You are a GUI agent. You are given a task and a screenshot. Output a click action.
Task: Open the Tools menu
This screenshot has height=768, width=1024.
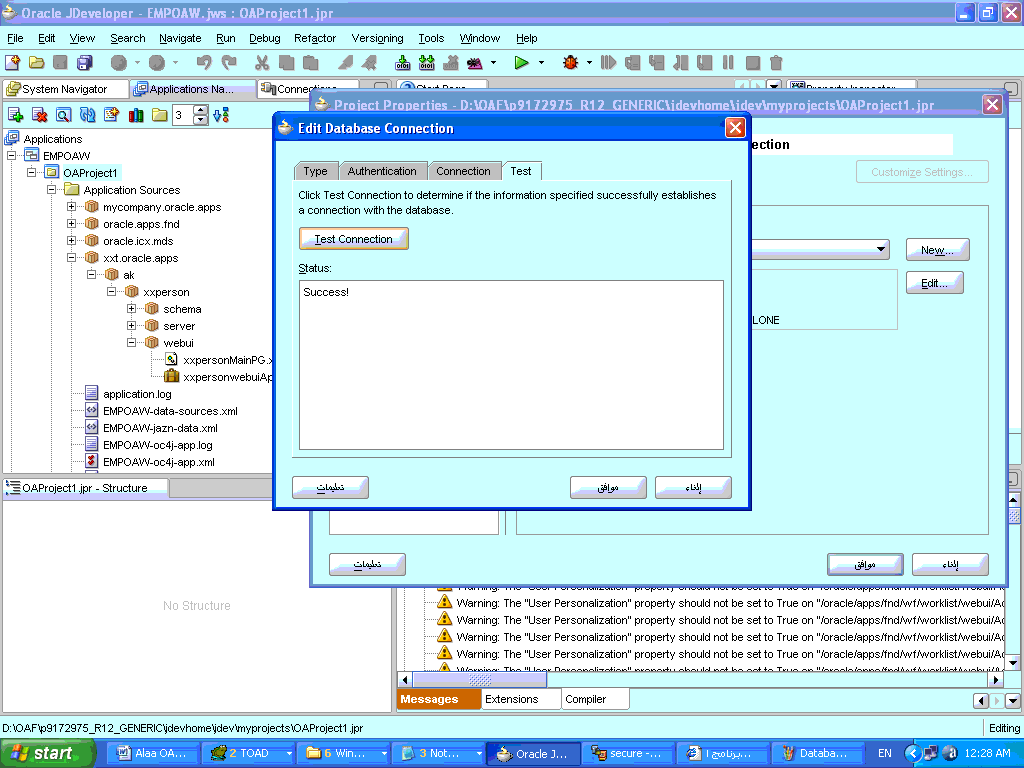point(431,38)
